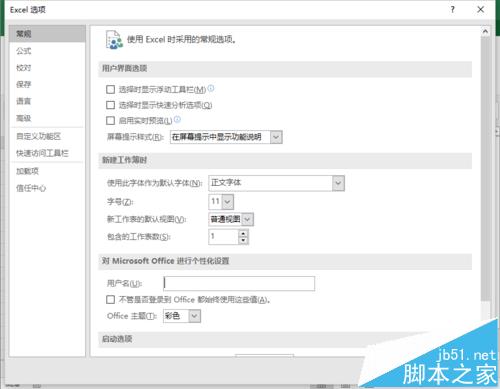Open 自定义功能区 settings
Screen dimensions: 500x389
pos(47,136)
